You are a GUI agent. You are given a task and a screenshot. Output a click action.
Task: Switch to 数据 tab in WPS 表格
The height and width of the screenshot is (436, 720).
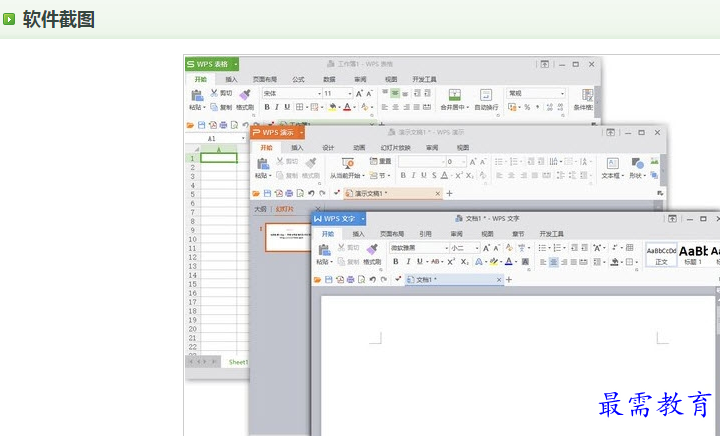pos(329,79)
